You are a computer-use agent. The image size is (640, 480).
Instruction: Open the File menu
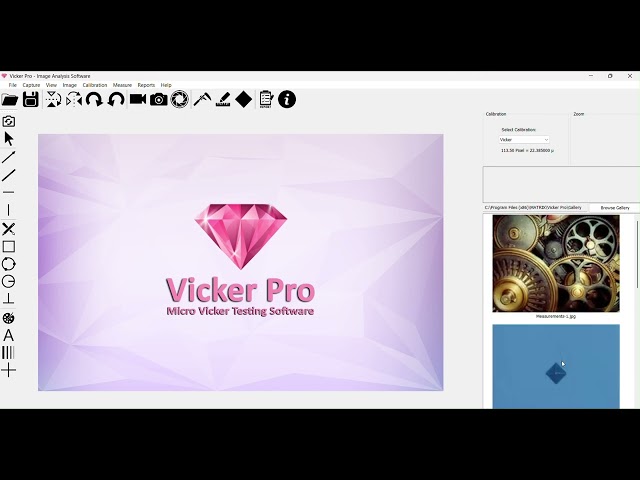tap(13, 85)
